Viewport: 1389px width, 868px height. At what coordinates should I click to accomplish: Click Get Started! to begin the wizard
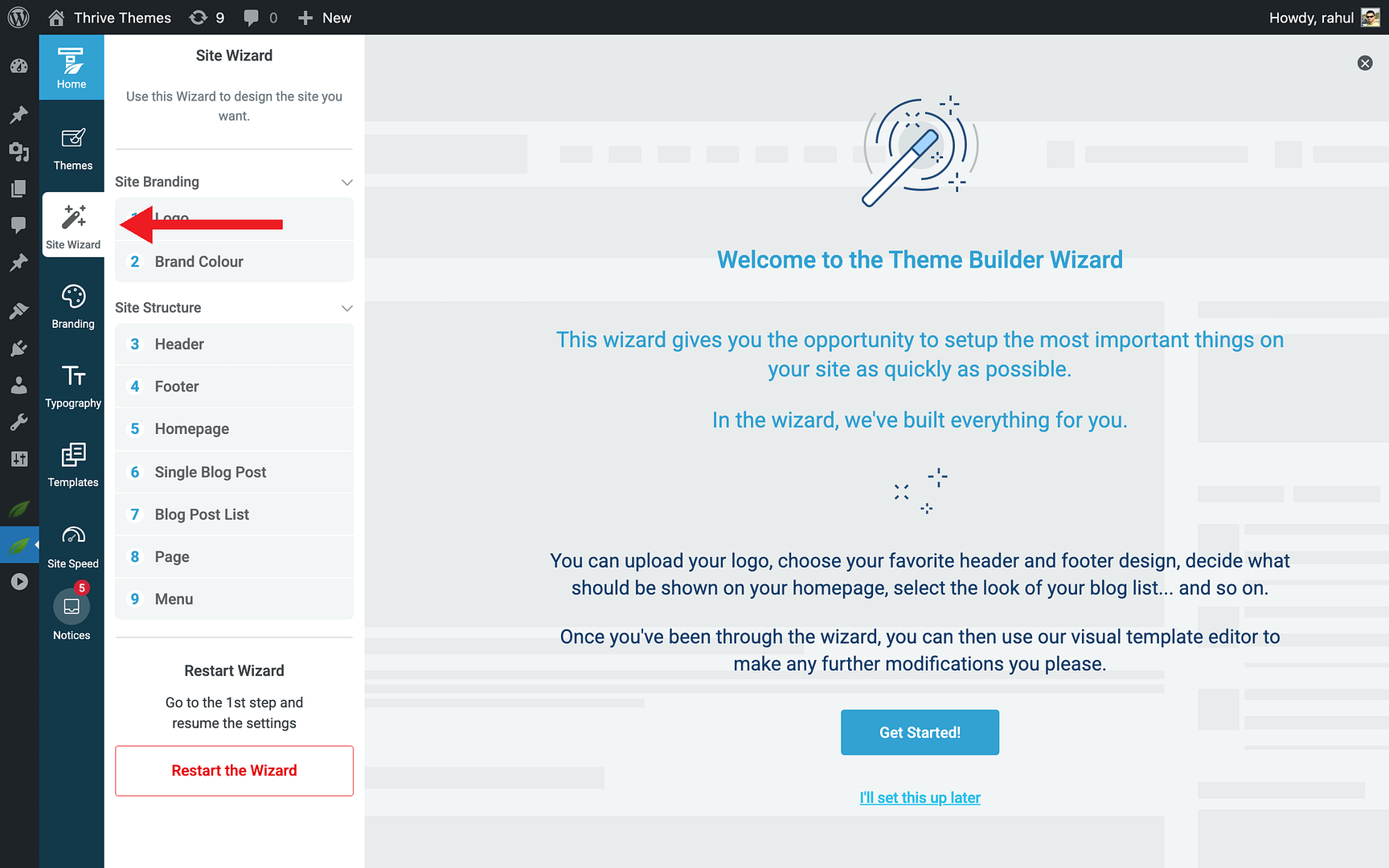pyautogui.click(x=920, y=732)
